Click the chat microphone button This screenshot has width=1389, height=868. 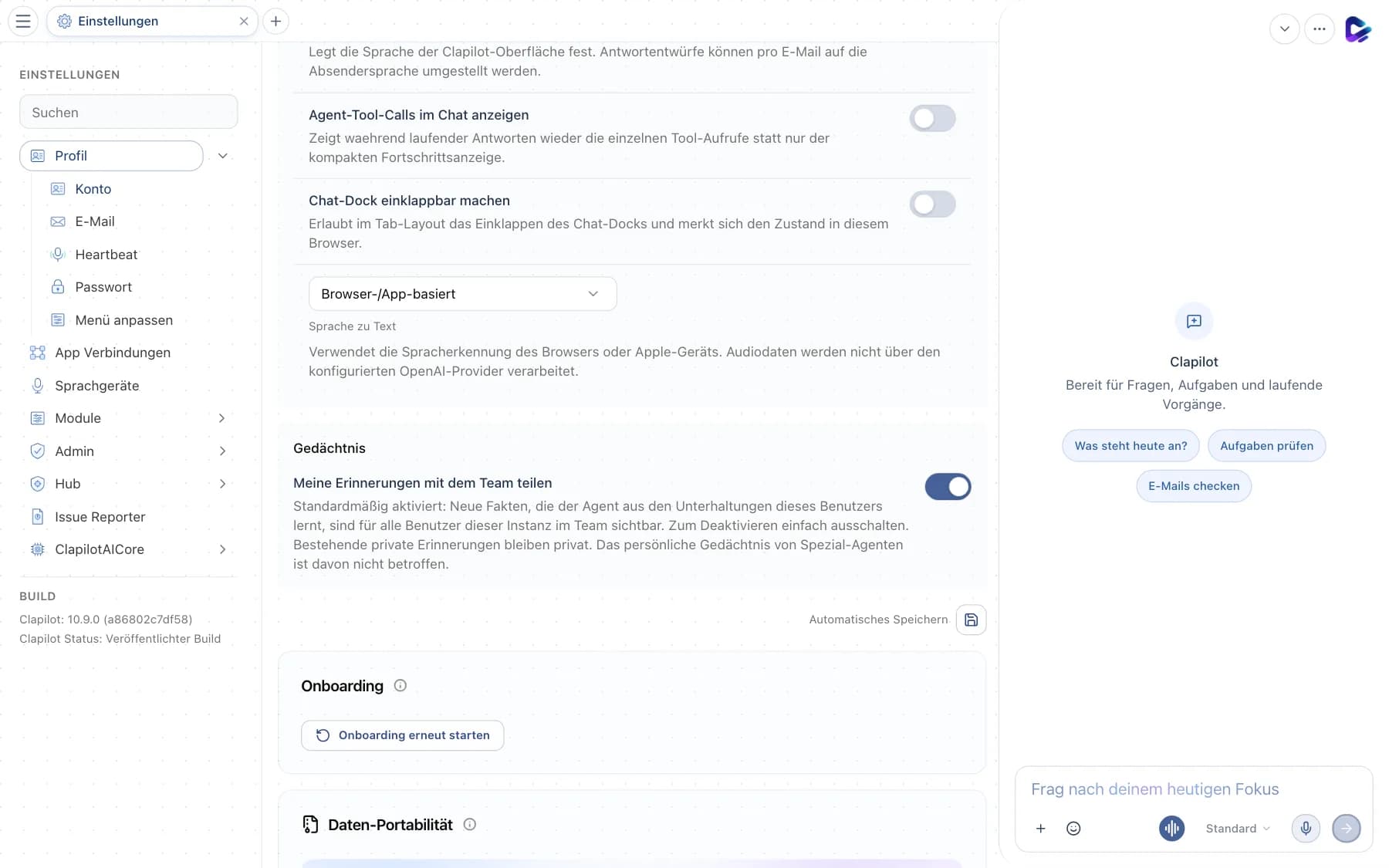1306,829
